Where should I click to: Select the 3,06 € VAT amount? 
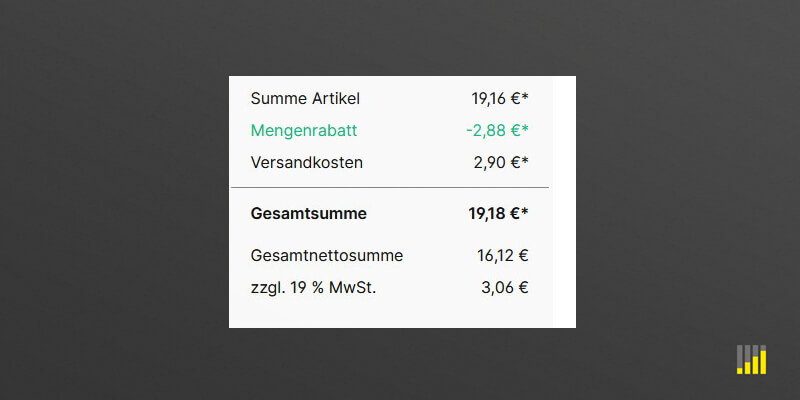click(x=503, y=288)
